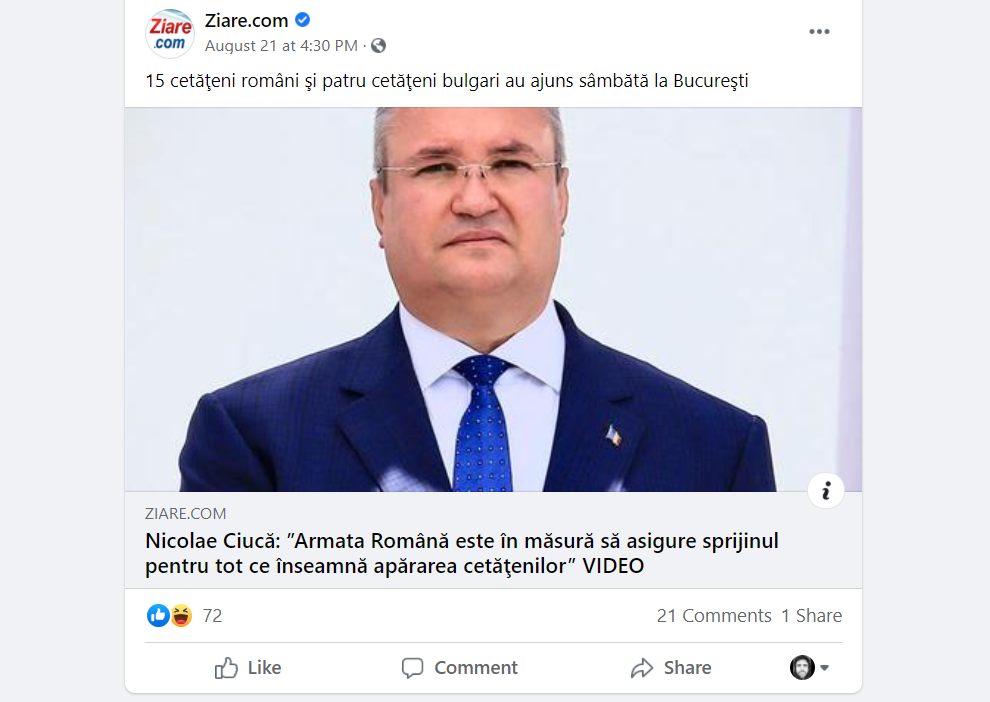Click the globe public audience icon

click(x=378, y=46)
